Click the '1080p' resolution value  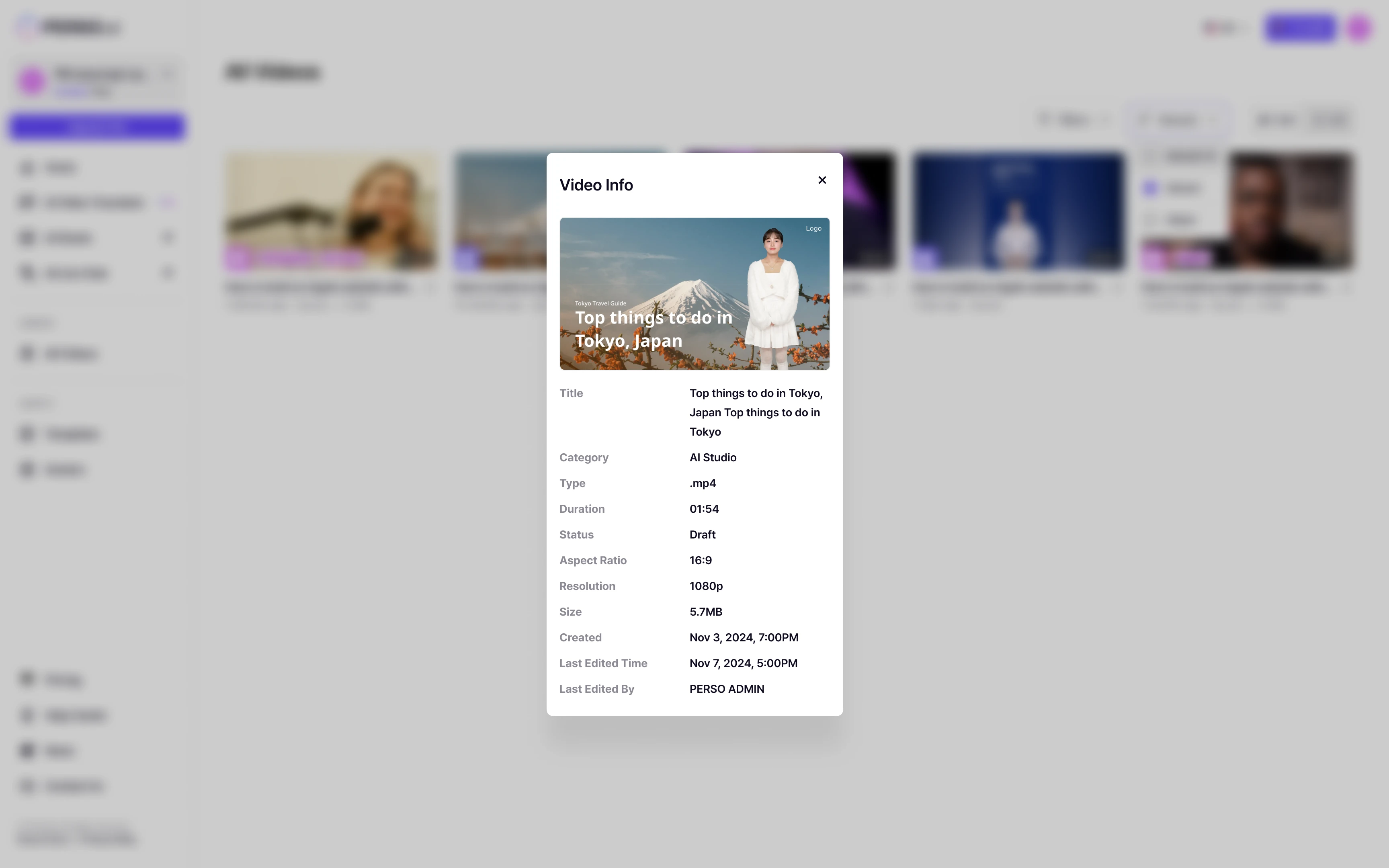click(706, 586)
